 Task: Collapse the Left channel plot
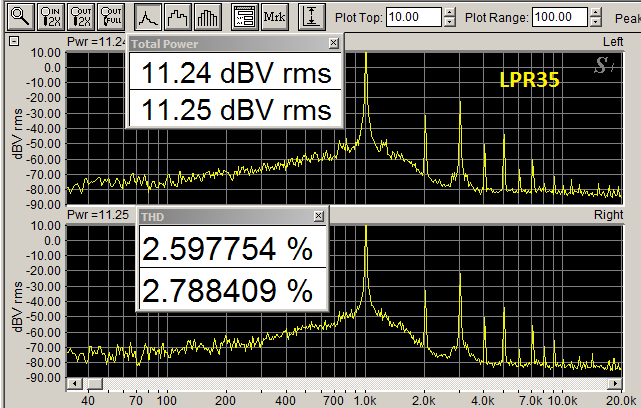[x=14, y=41]
